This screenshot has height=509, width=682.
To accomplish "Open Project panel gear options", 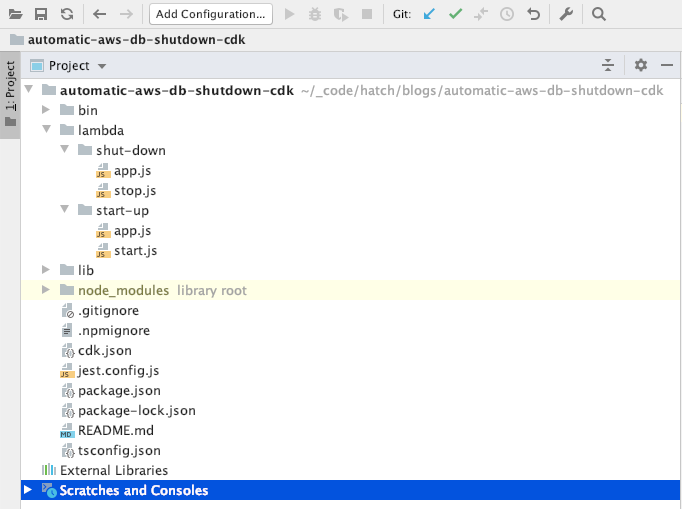I will coord(640,65).
